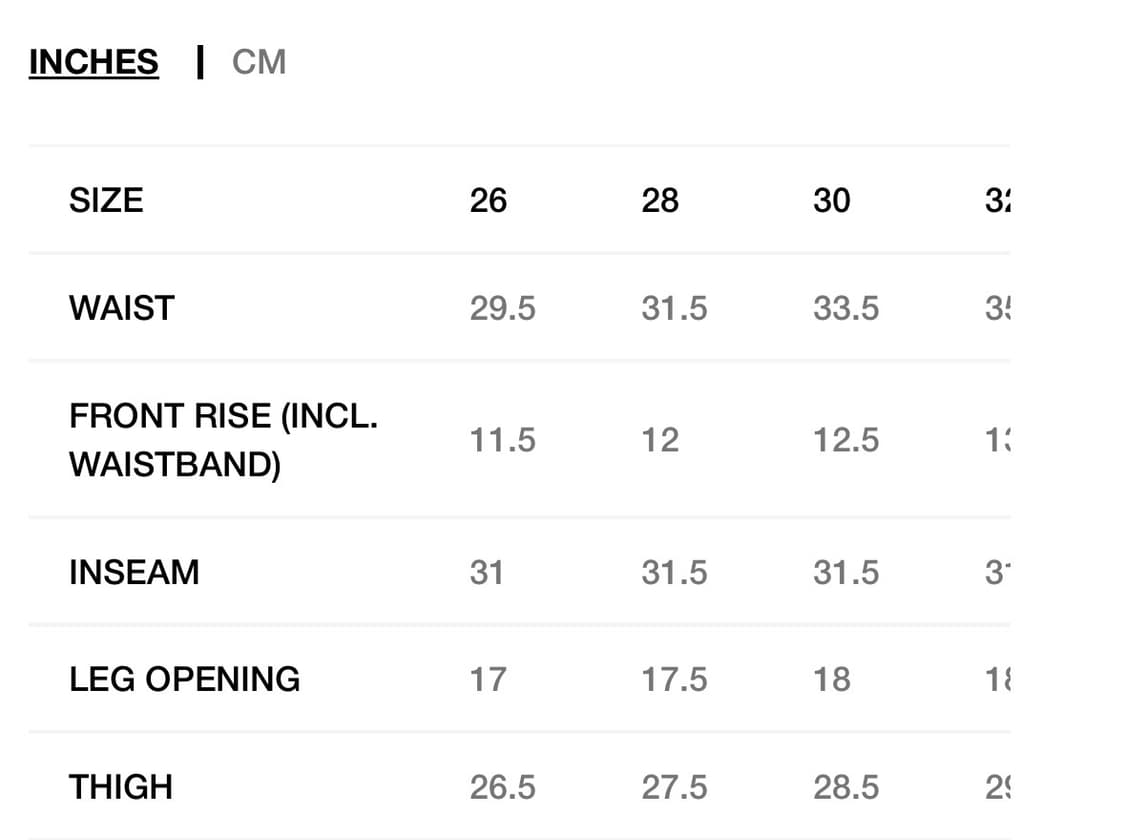Select size 26 column header
Viewport: 1125px width, 840px height.
pos(488,200)
